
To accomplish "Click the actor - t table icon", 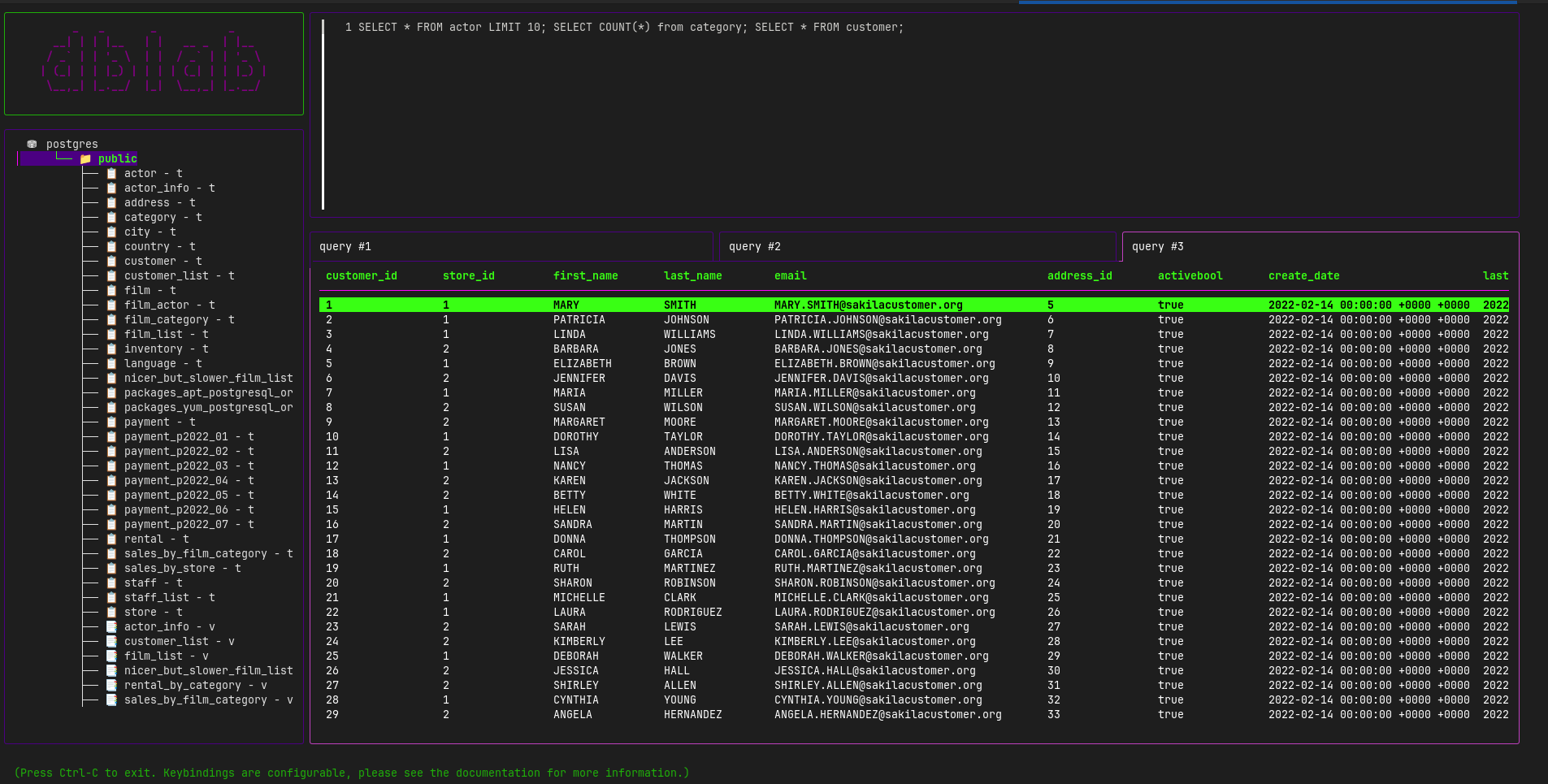I will pos(111,173).
